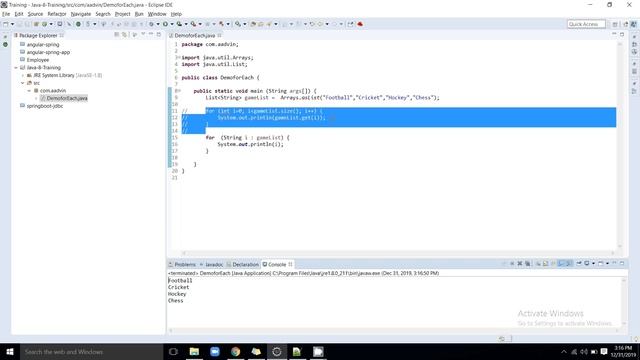Viewport: 640px width, 360px height.
Task: Switch to the Declaration tab
Action: [x=243, y=264]
